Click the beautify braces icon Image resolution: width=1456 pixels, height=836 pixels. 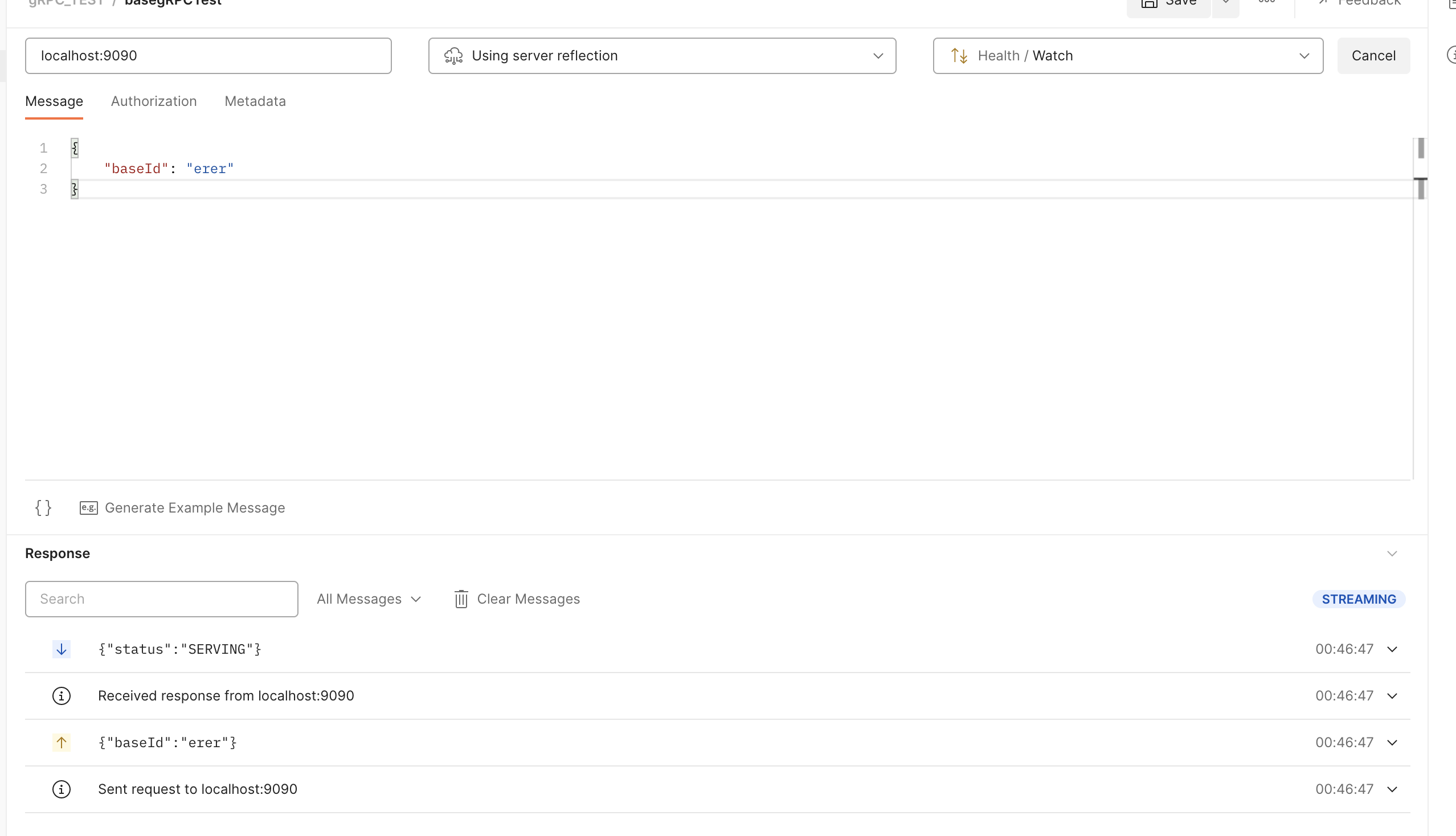[x=43, y=507]
